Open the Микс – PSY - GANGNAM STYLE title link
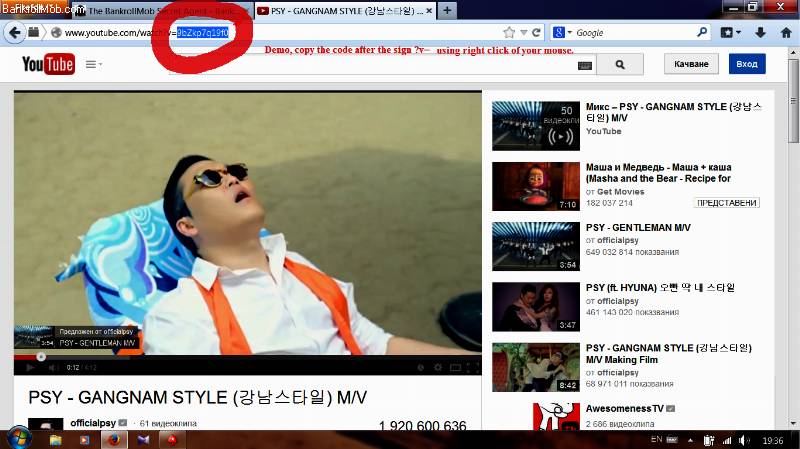800x449 pixels. pos(673,112)
